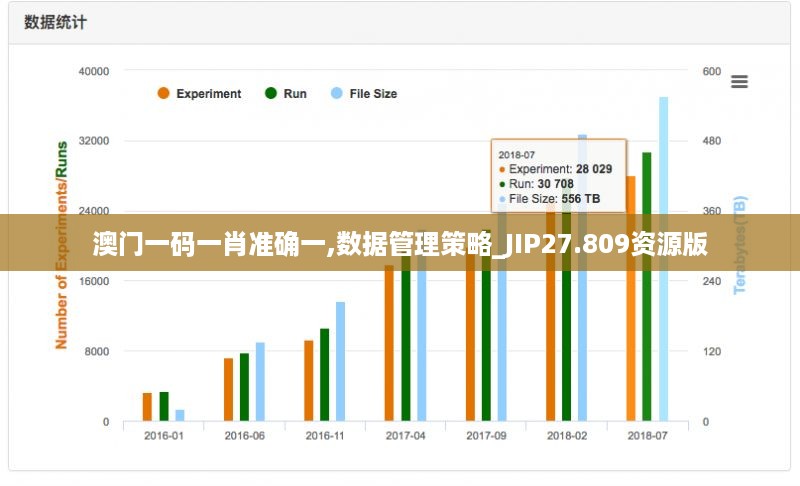Click the green Run legend dot
The image size is (800, 486).
[270, 93]
